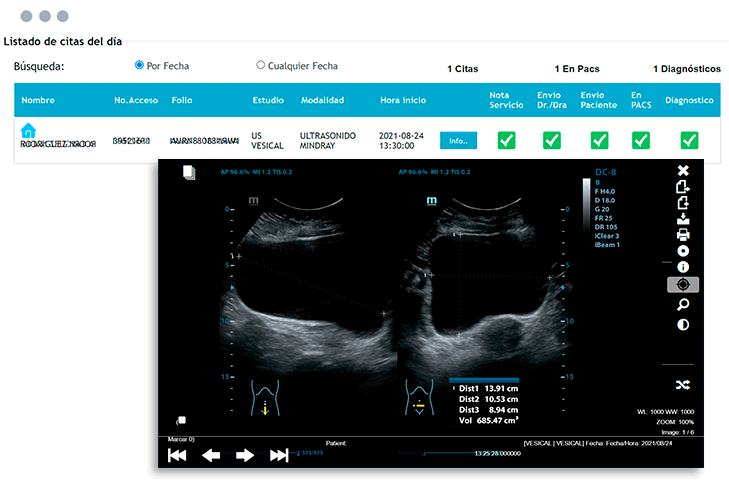Screen dimensions: 729x486
Task: Click the ZOOM: 100% readout
Action: pyautogui.click(x=675, y=422)
